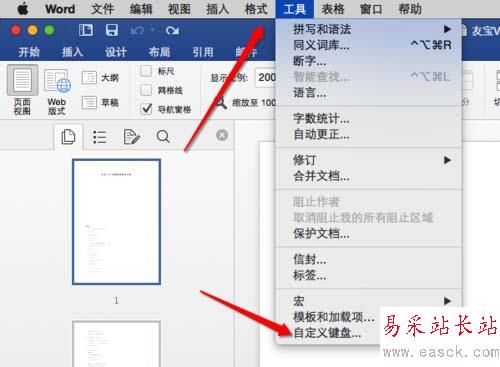Save the document with floppy disk icon
Viewport: 500px width, 367px height.
[112, 30]
